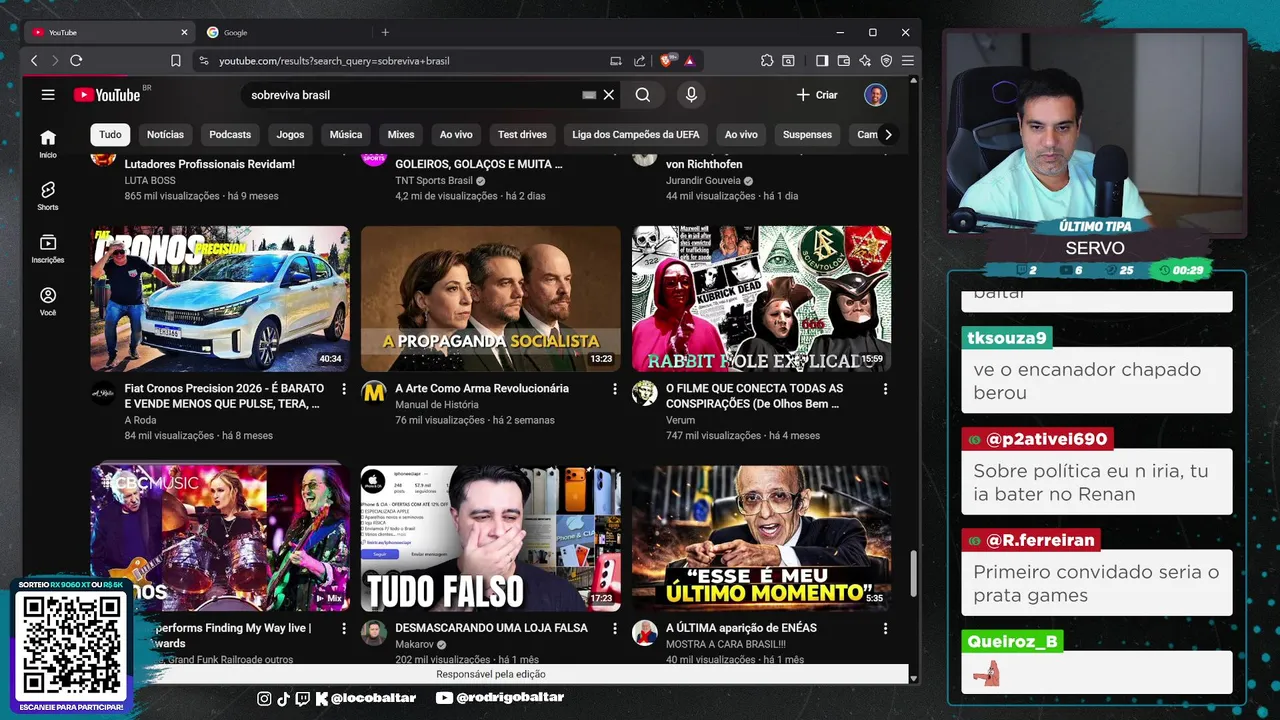This screenshot has width=1280, height=720.
Task: Clear the search query with the X
Action: pos(609,95)
